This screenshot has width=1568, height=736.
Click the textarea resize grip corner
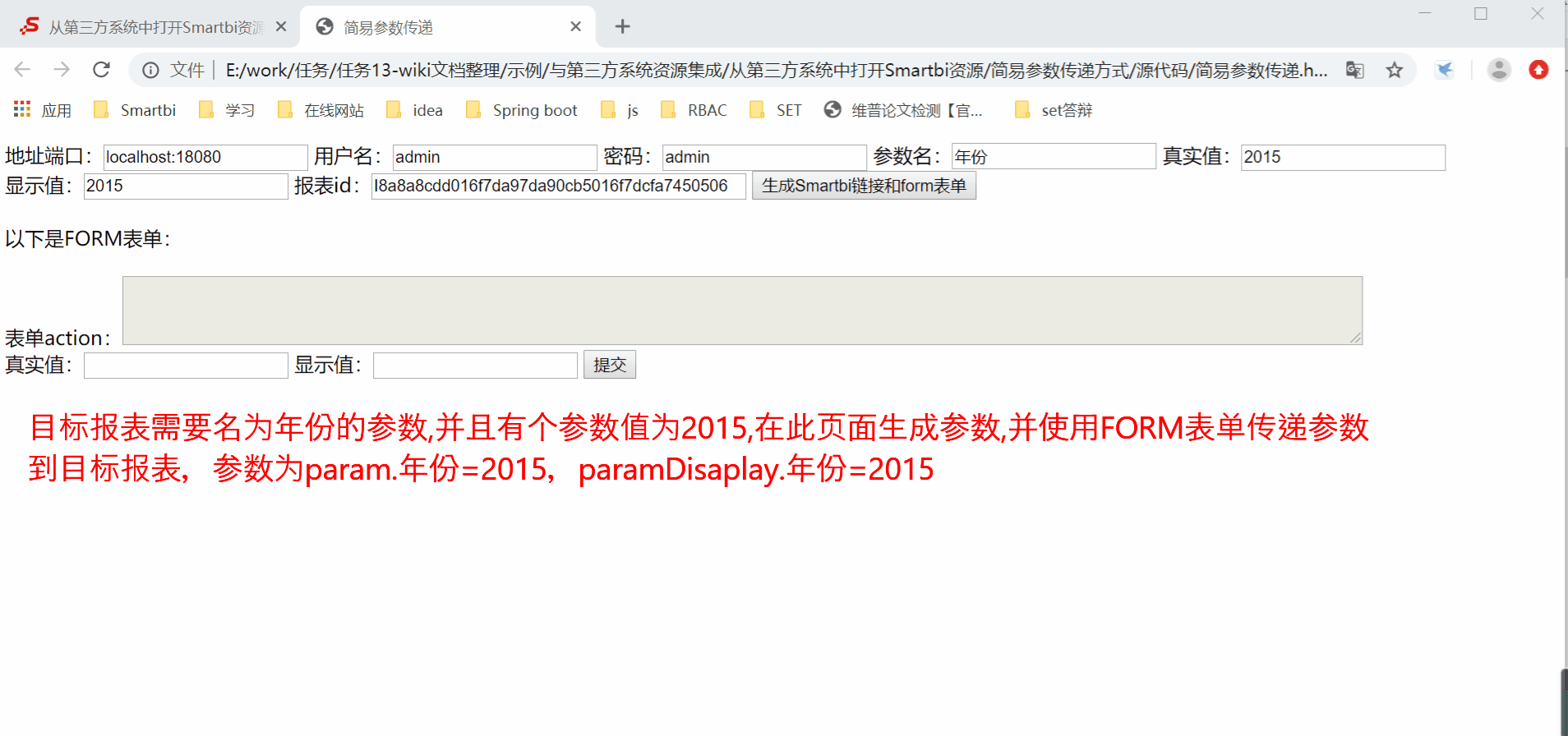[x=1355, y=338]
